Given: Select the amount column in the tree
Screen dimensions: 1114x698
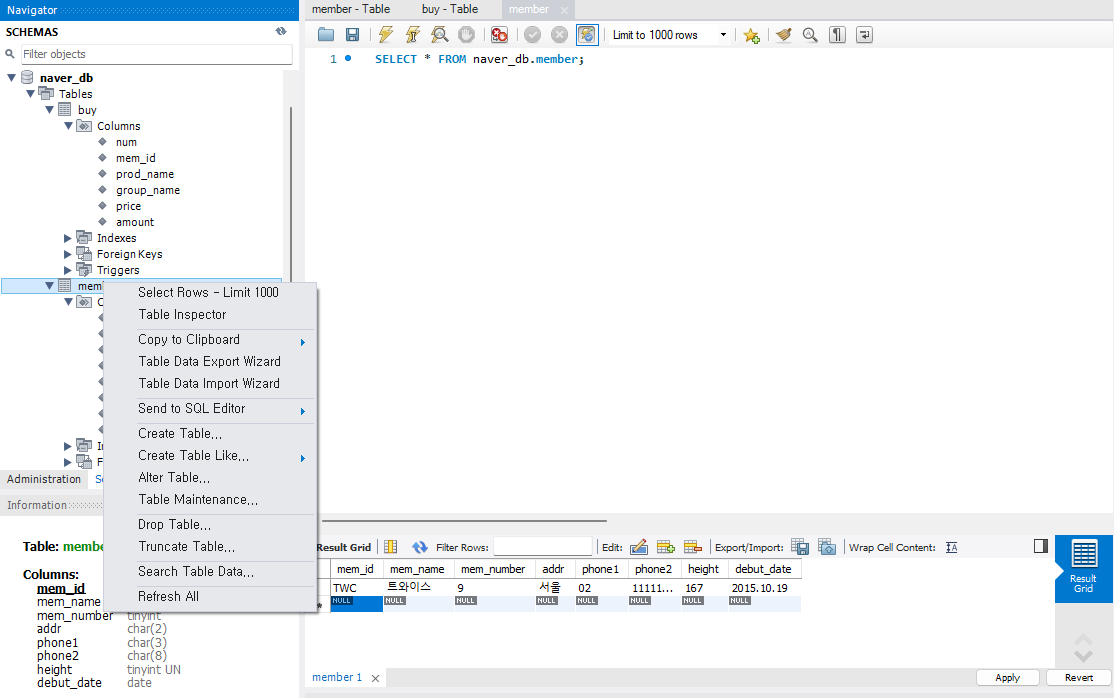Looking at the screenshot, I should (x=135, y=222).
